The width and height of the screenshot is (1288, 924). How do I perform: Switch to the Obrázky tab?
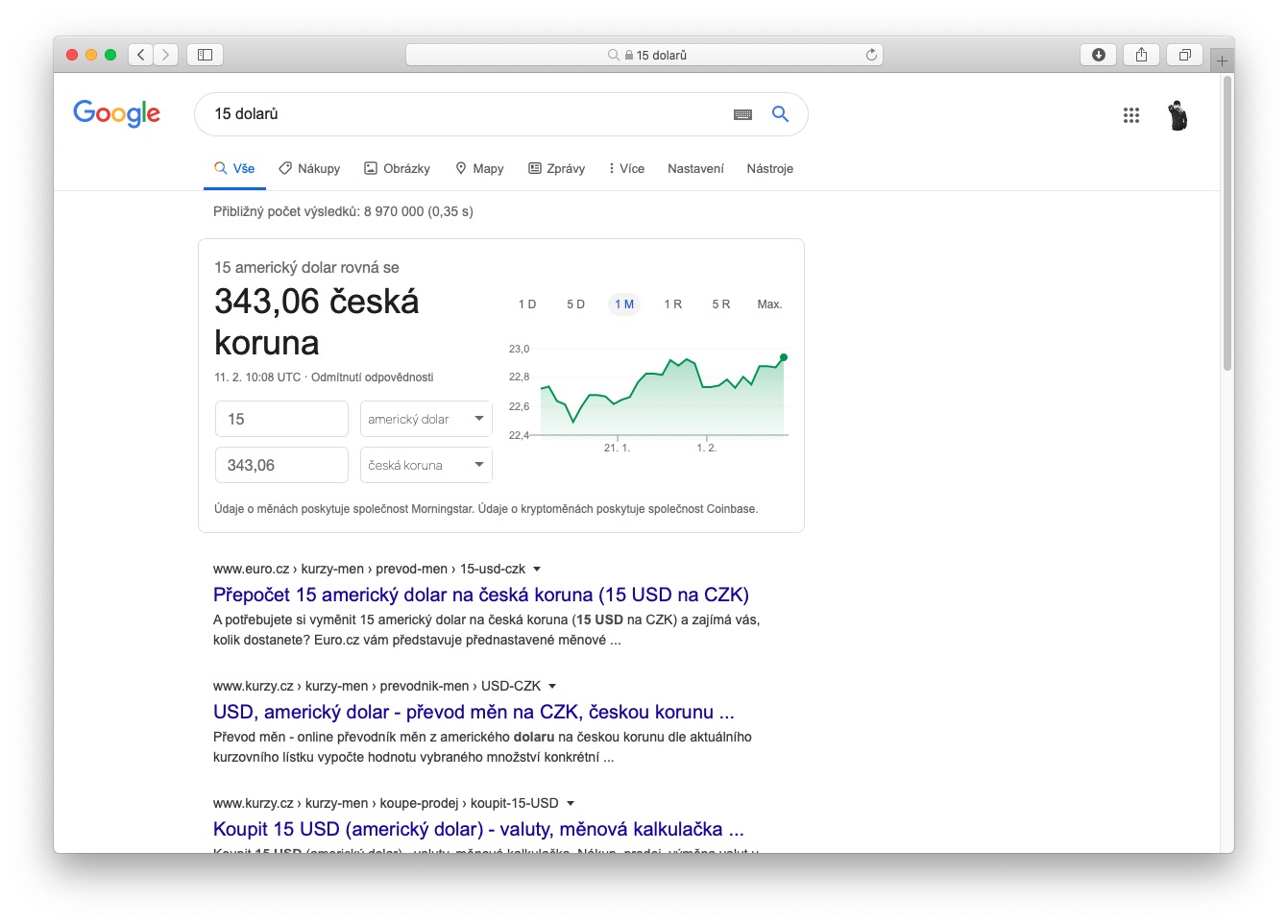click(397, 168)
